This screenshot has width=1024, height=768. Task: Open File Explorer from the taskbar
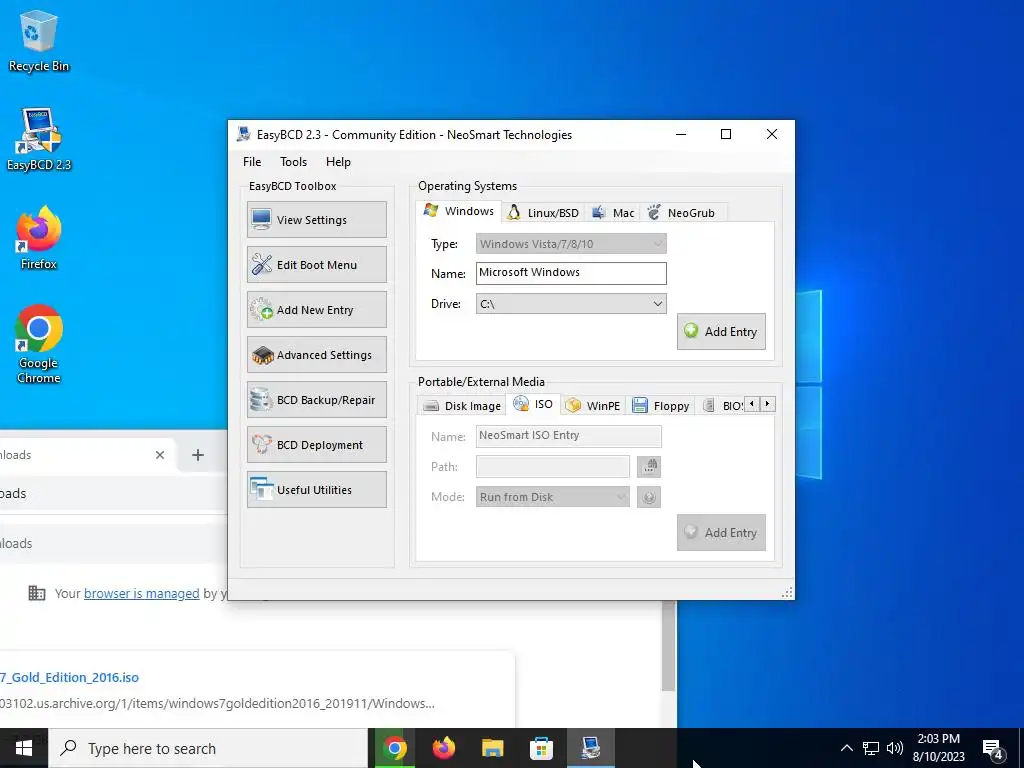[x=492, y=748]
